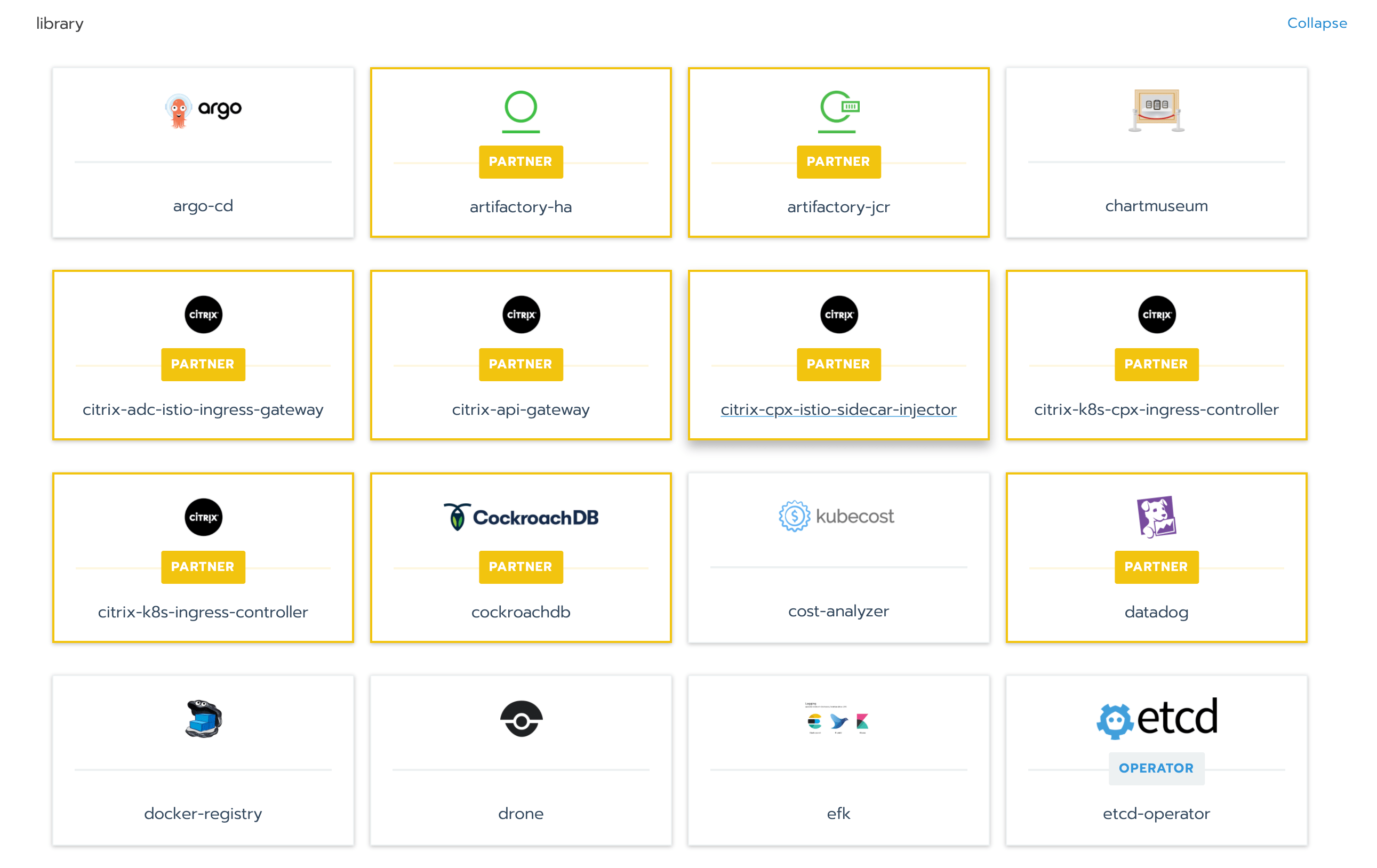Image resolution: width=1377 pixels, height=868 pixels.
Task: Open citrix-cpx-istio-sidecar-injector link
Action: [x=838, y=409]
